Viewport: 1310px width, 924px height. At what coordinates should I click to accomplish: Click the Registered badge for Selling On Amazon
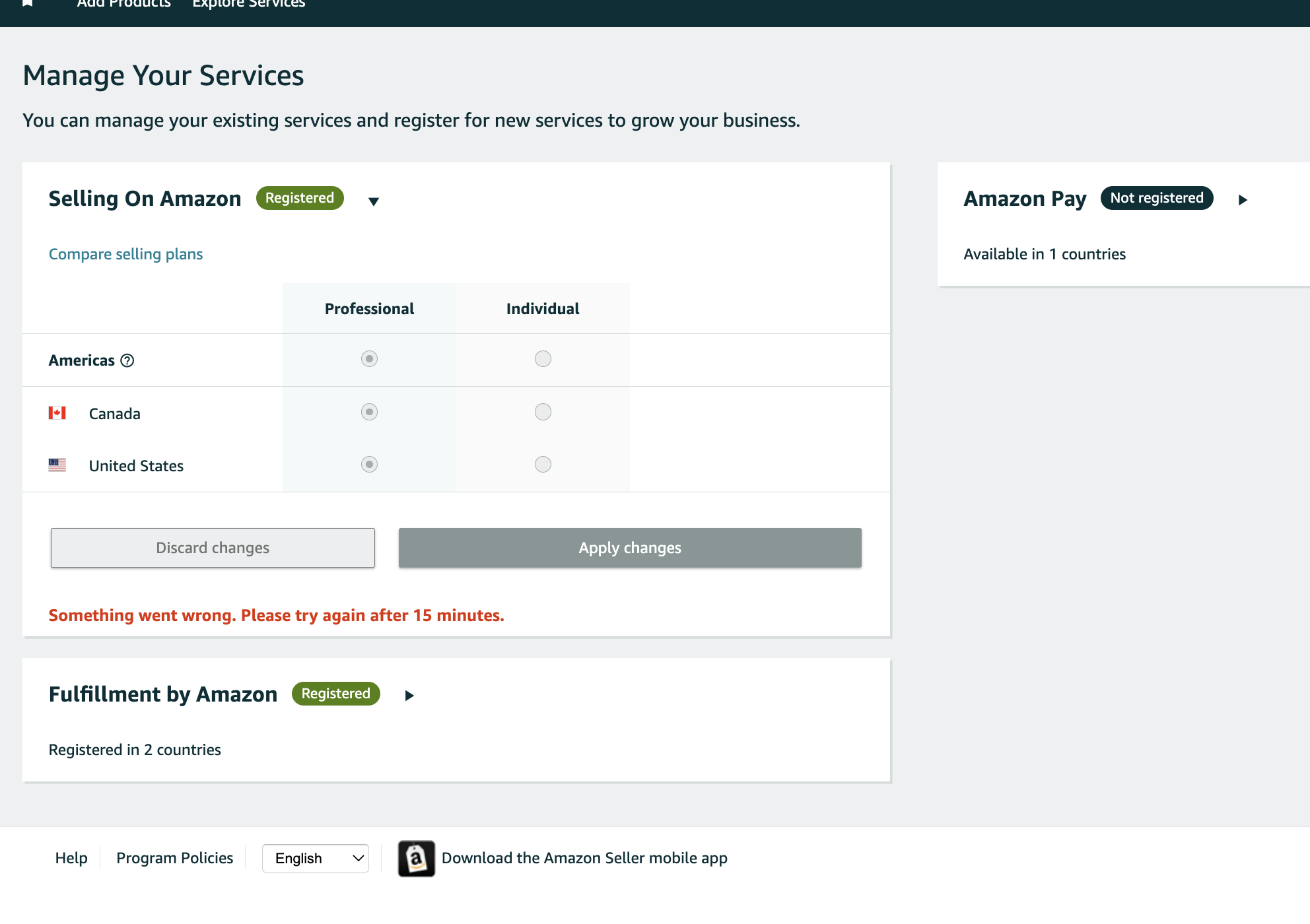[x=300, y=198]
